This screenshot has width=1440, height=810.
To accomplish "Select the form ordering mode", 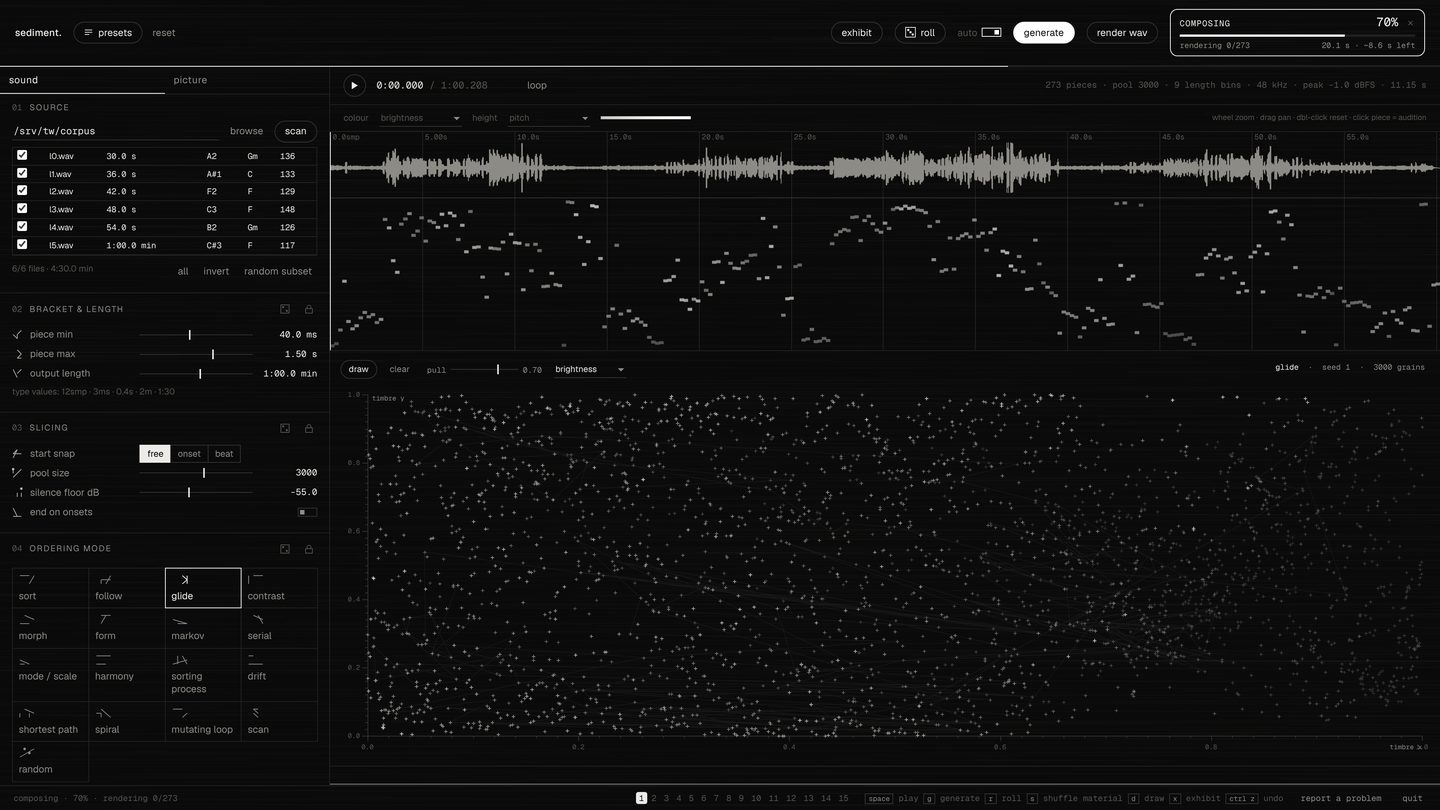I will point(127,628).
